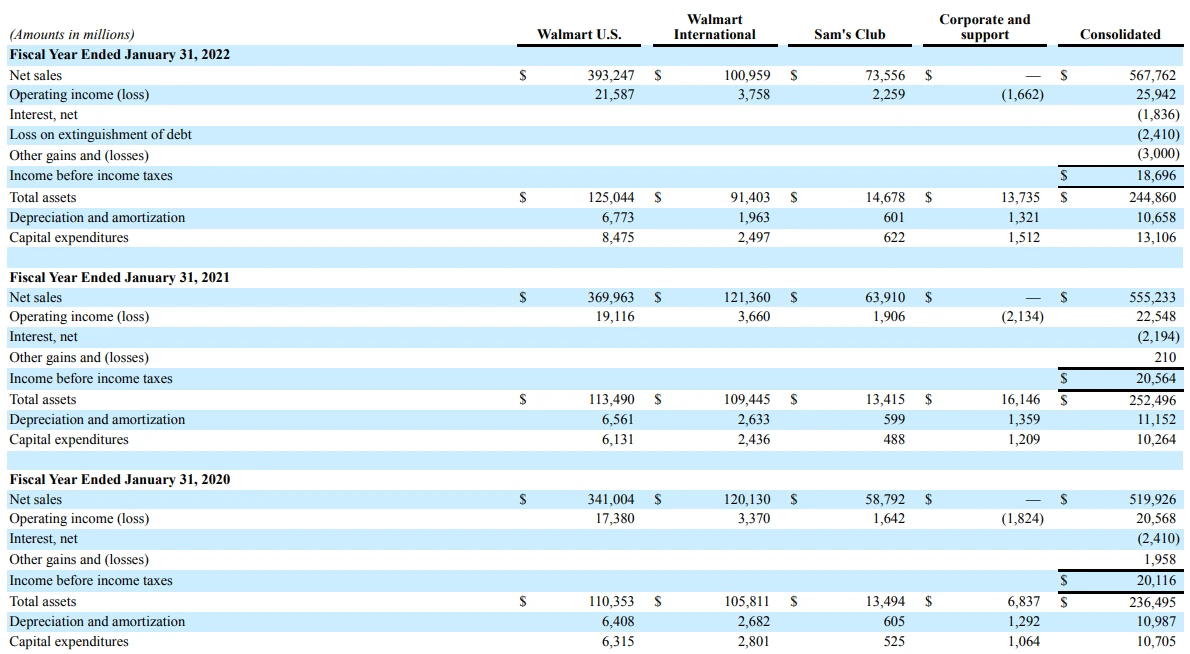1190x654 pixels.
Task: Select the Walmart U.S. column header
Action: pos(579,35)
